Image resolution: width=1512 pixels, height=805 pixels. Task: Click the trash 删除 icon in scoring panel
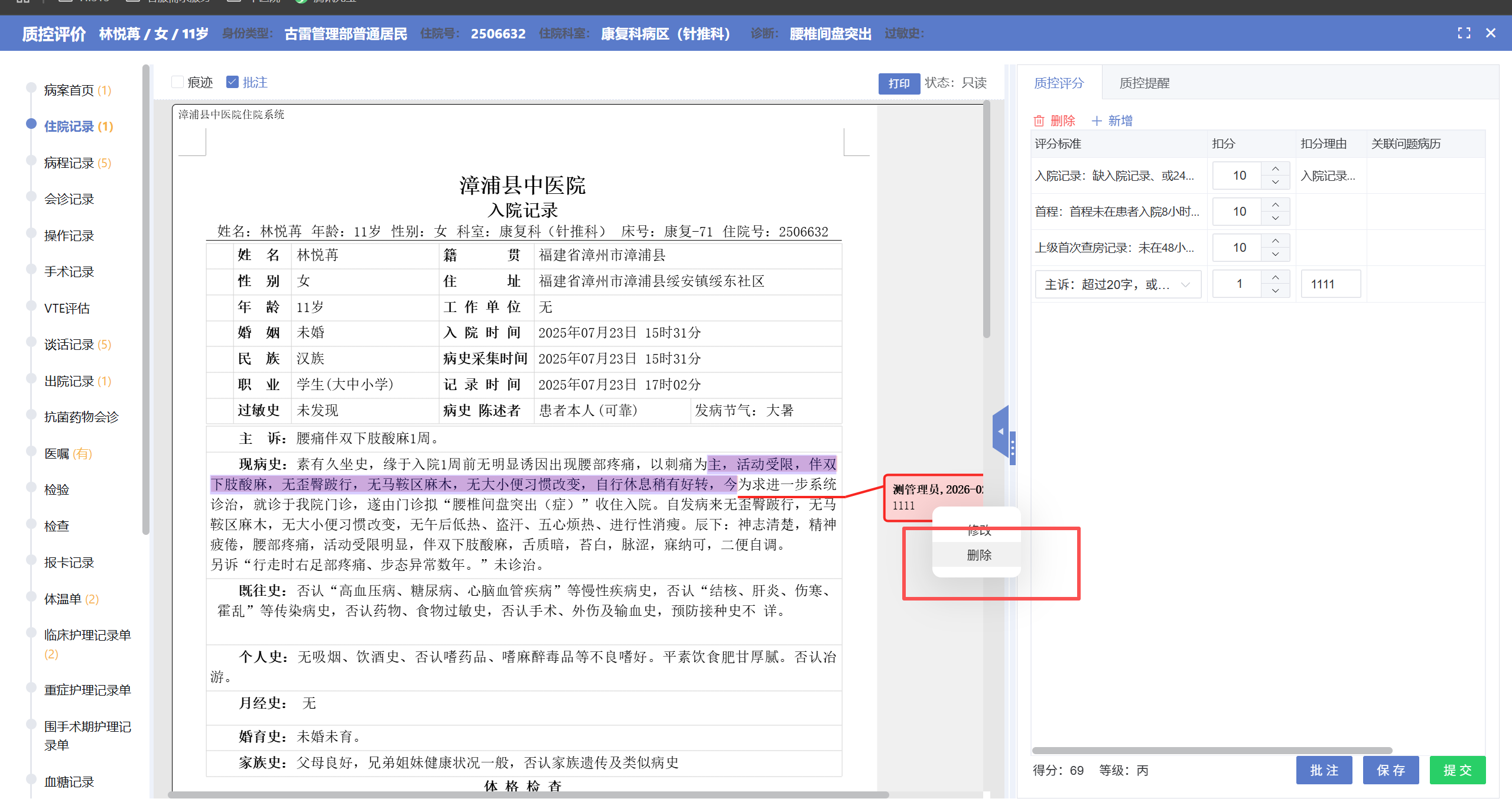click(1039, 121)
